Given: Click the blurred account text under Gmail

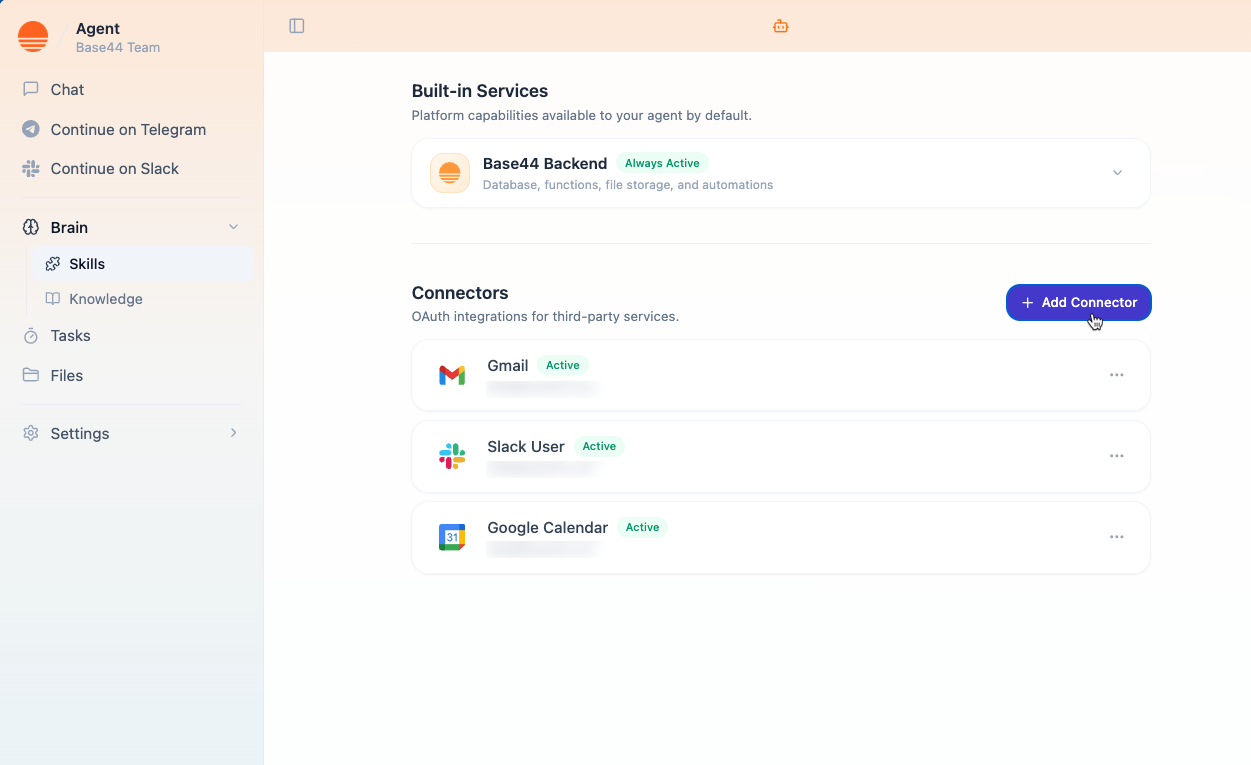Looking at the screenshot, I should point(542,388).
